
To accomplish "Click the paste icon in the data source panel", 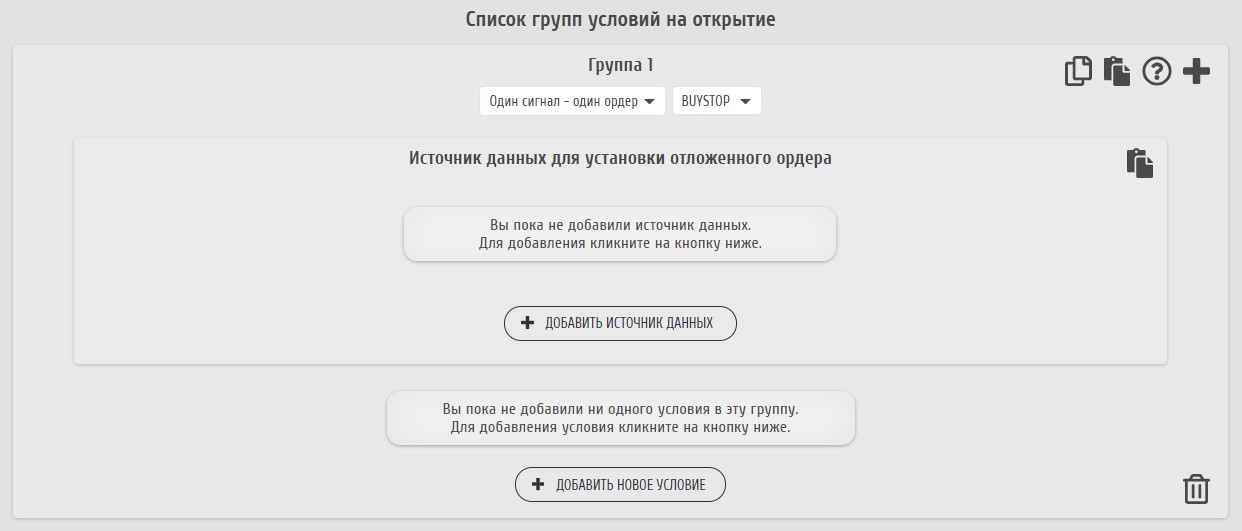I will click(1140, 163).
